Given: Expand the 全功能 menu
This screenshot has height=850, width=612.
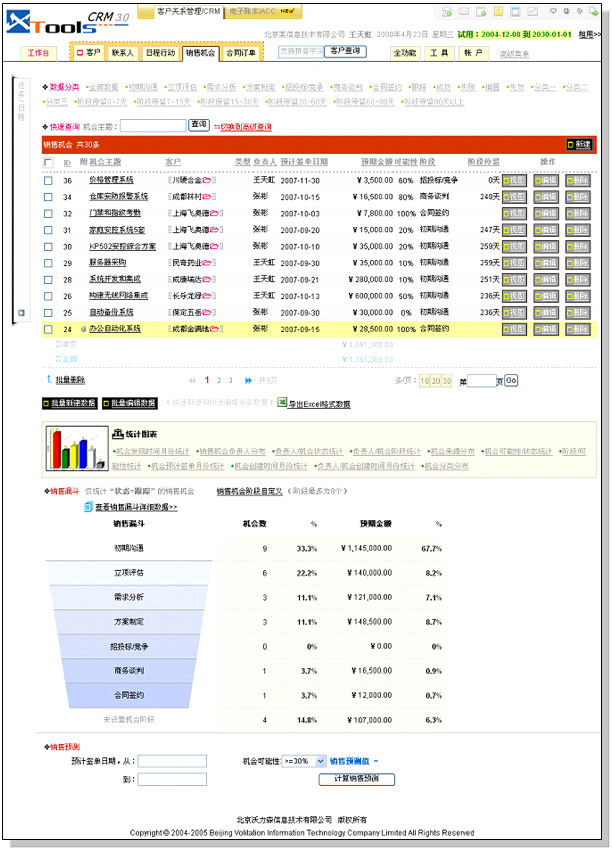Looking at the screenshot, I should pyautogui.click(x=404, y=52).
